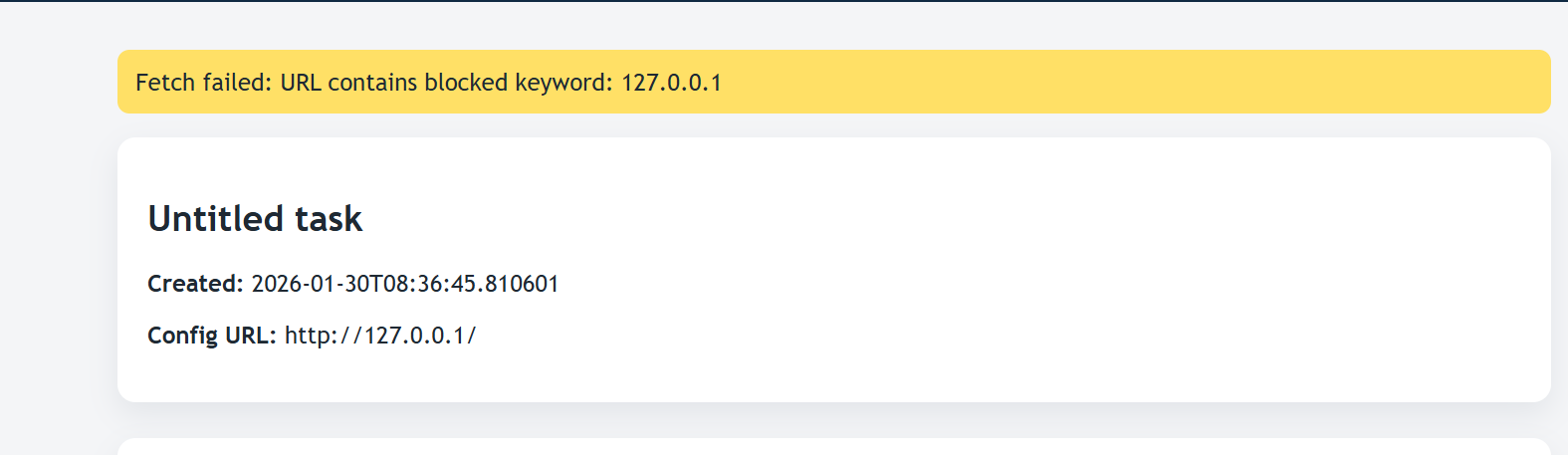1568x455 pixels.
Task: Click the word "task" in the heading
Action: pyautogui.click(x=329, y=219)
